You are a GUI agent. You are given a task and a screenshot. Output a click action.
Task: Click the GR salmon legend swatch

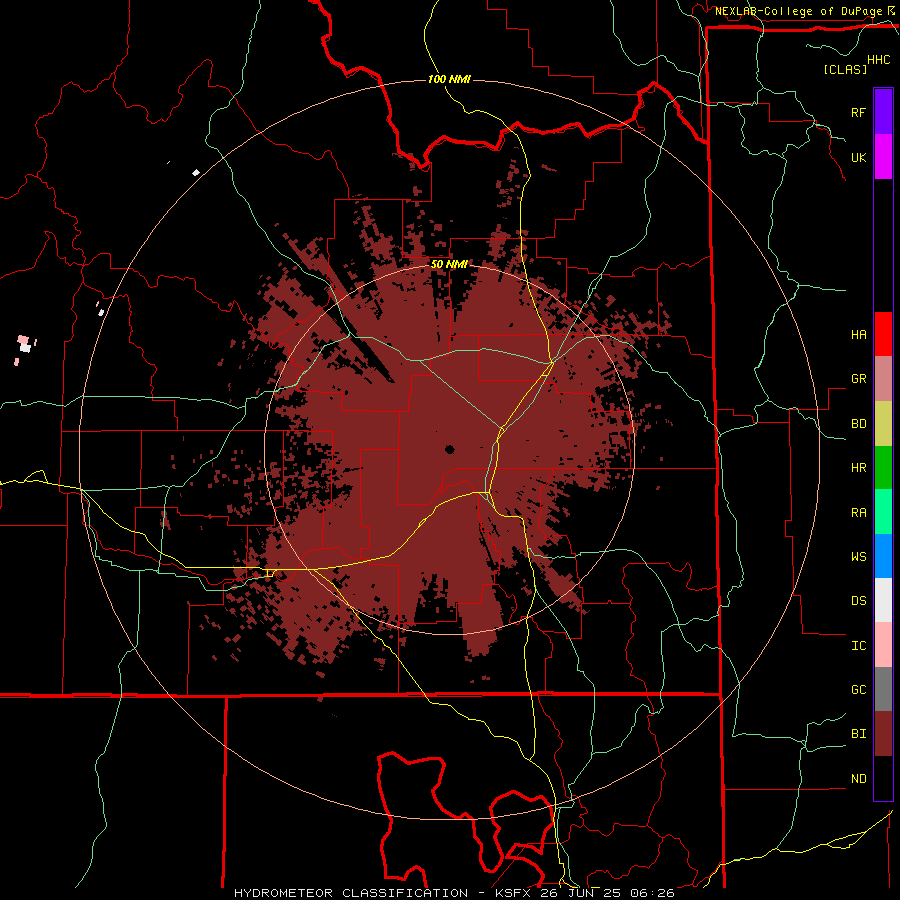point(883,379)
